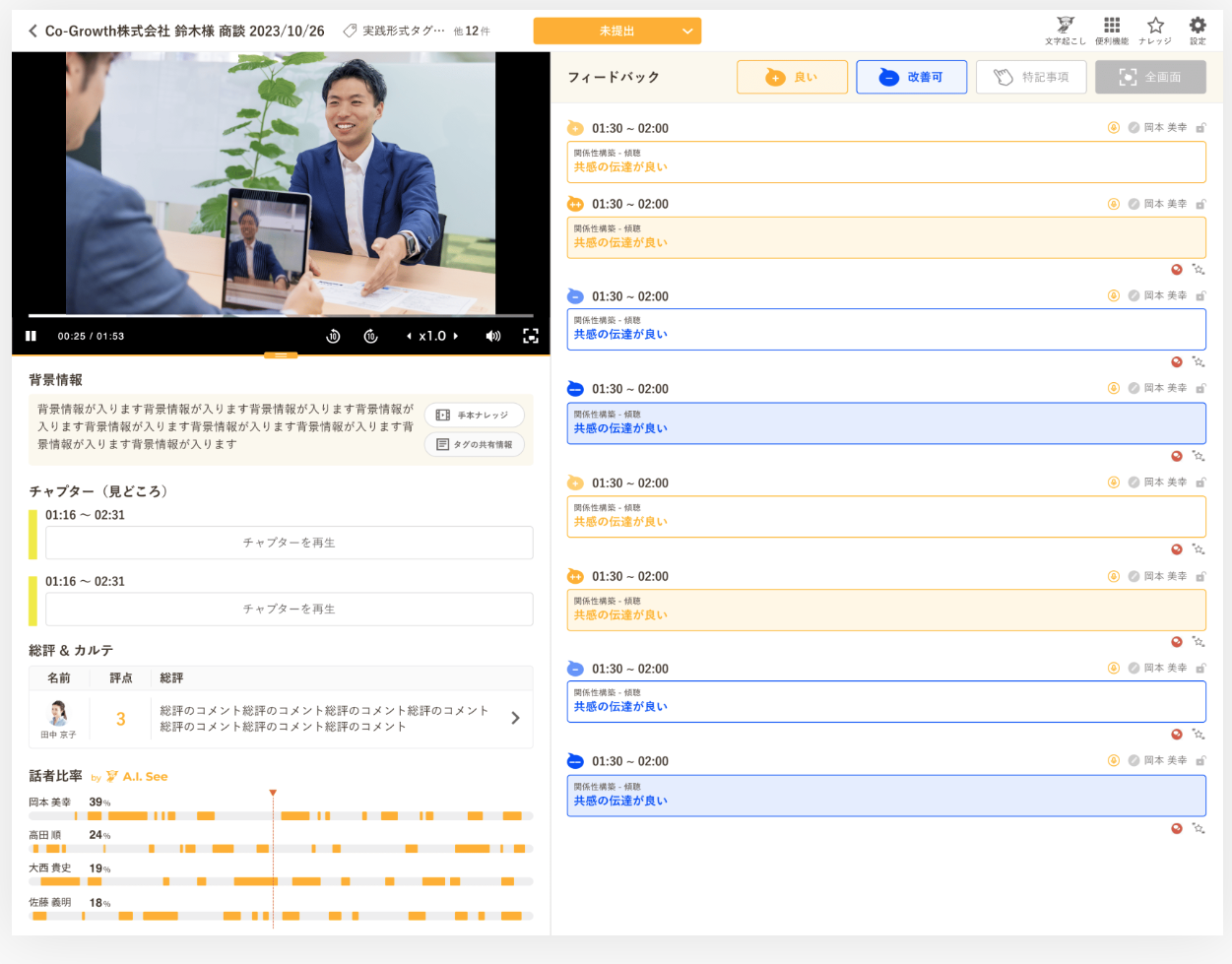Toggle the lock on first feedback item
Image resolution: width=1232 pixels, height=964 pixels.
[1201, 128]
